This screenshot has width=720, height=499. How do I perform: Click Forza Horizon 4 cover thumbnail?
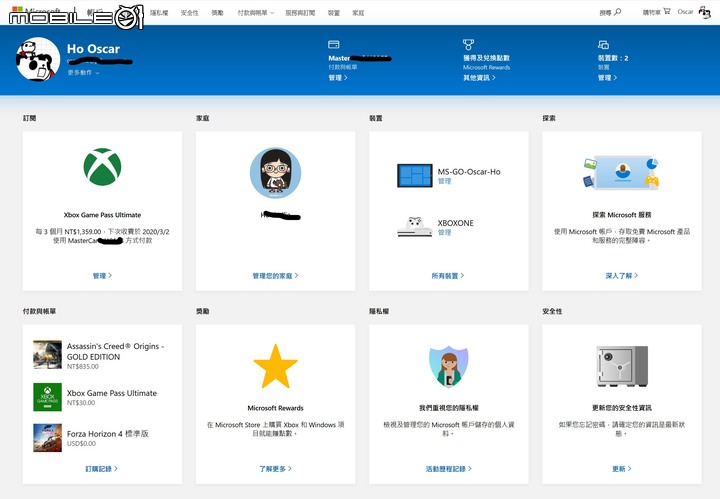[47, 437]
